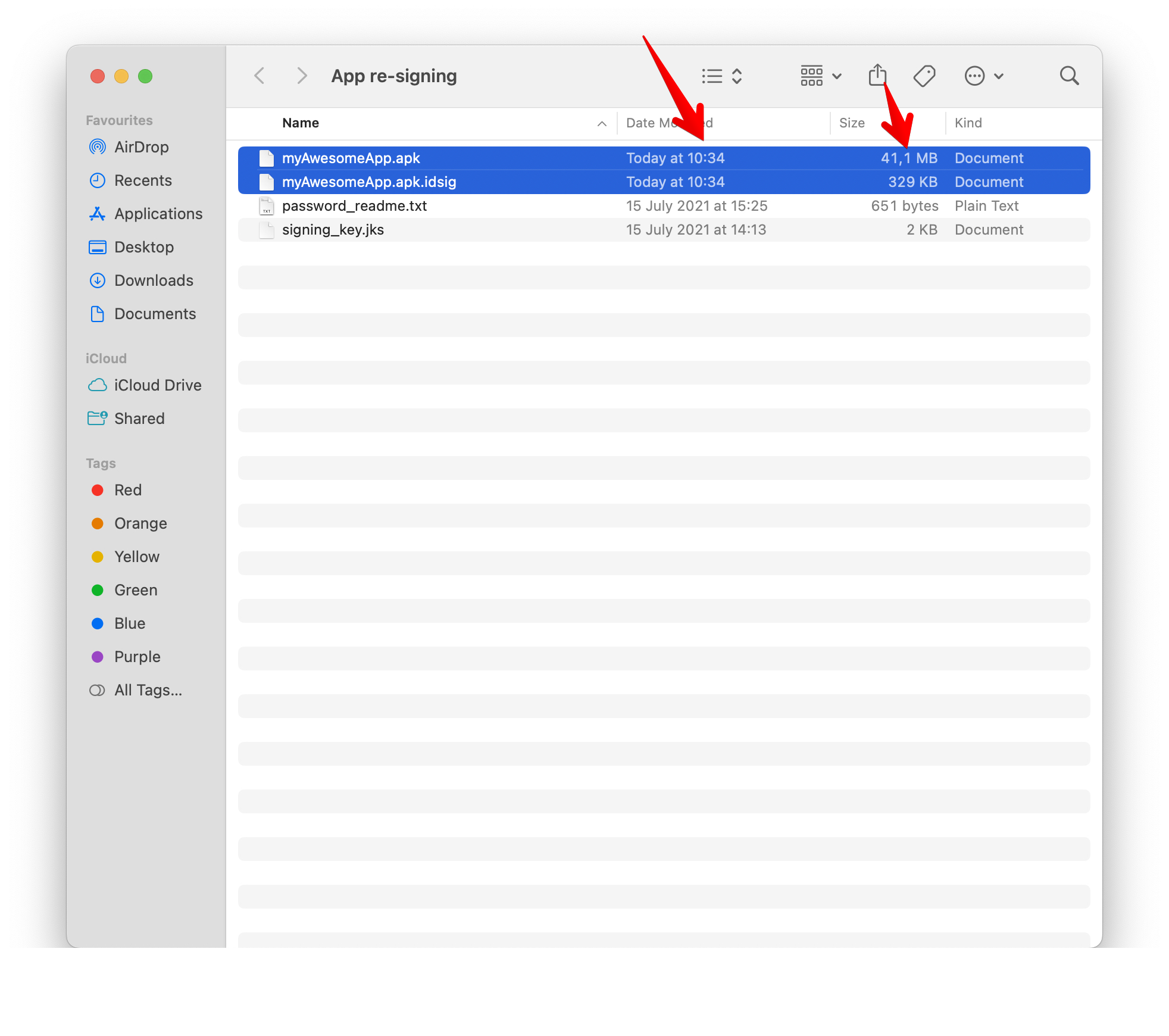Image resolution: width=1169 pixels, height=1036 pixels.
Task: Click the AirDrop sidebar icon
Action: point(97,147)
